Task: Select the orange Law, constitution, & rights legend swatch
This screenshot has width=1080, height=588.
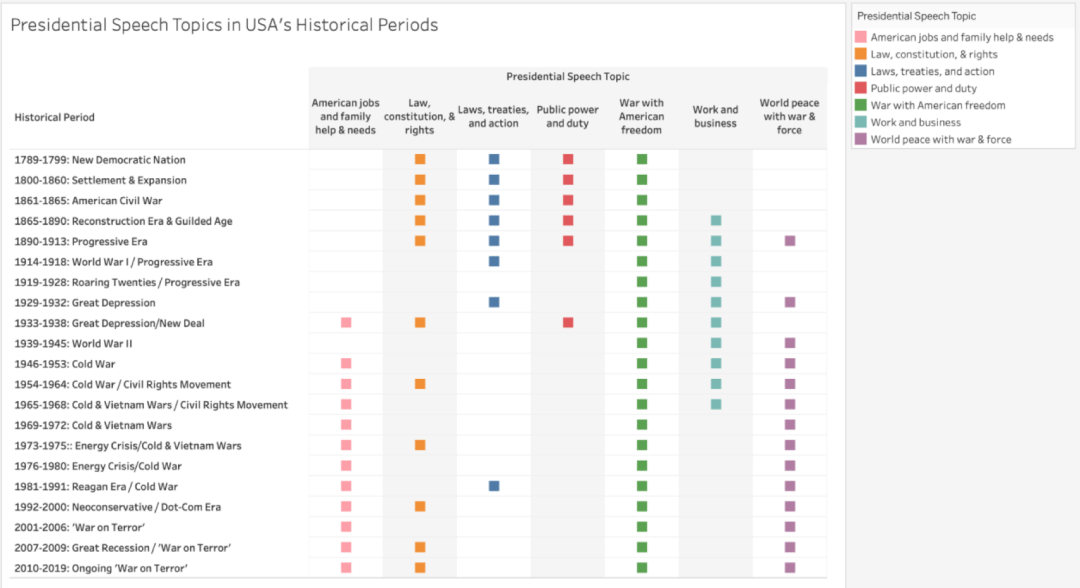Action: pos(860,54)
